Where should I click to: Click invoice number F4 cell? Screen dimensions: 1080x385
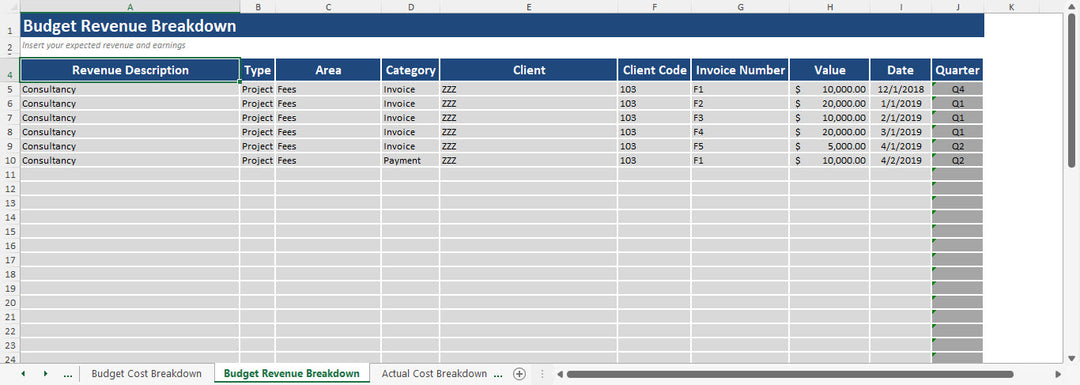740,132
